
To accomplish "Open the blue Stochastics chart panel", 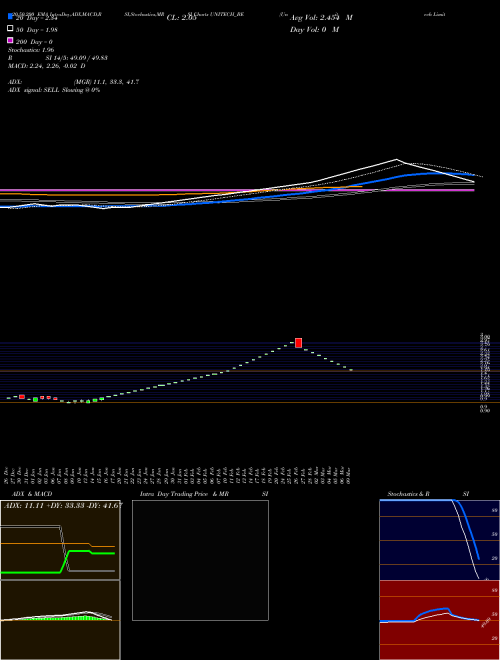I will (x=439, y=540).
